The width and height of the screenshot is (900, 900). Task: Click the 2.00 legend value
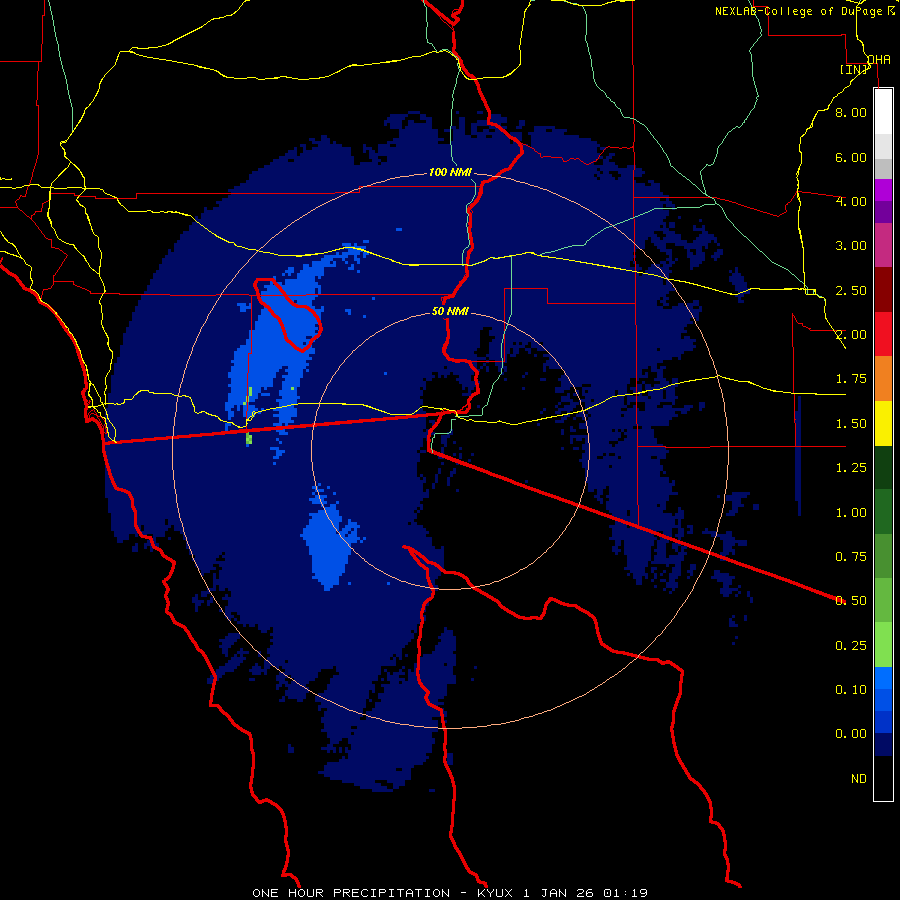pos(851,335)
